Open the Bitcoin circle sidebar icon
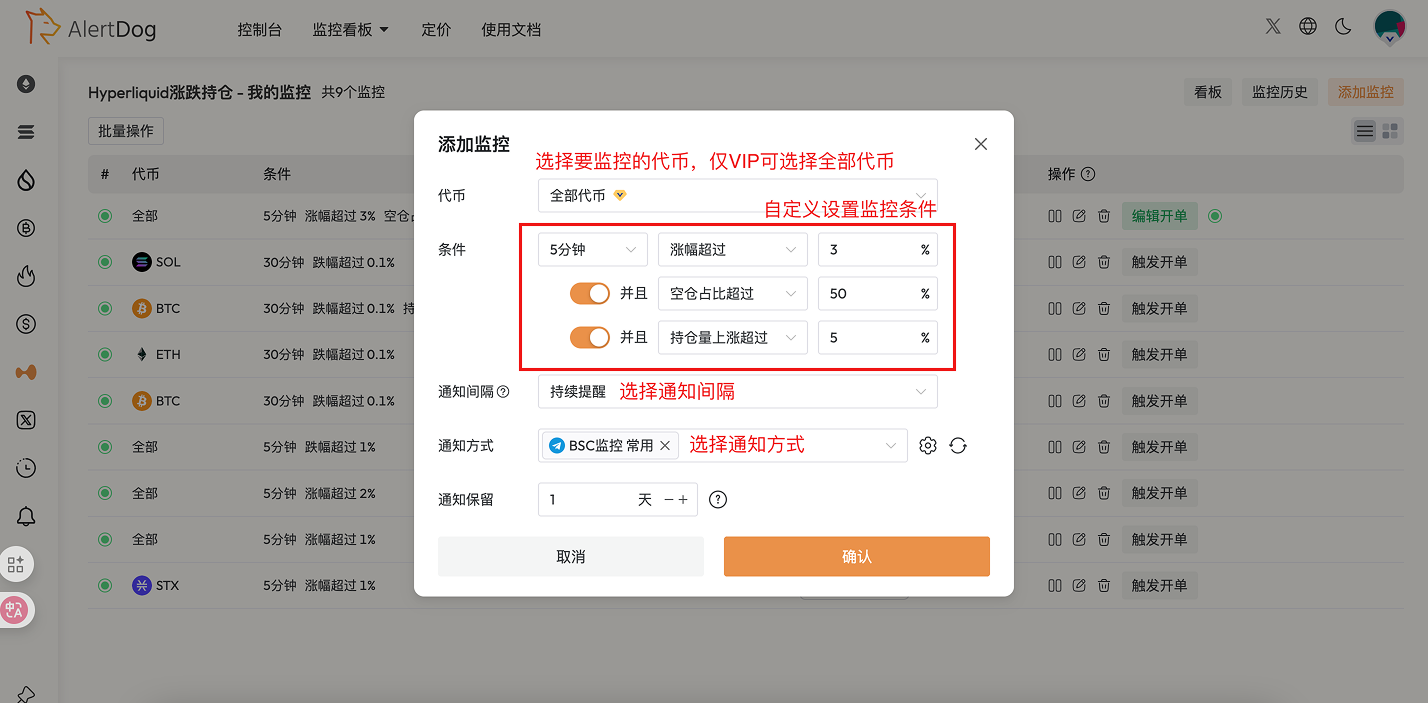The image size is (1428, 703). coord(26,228)
